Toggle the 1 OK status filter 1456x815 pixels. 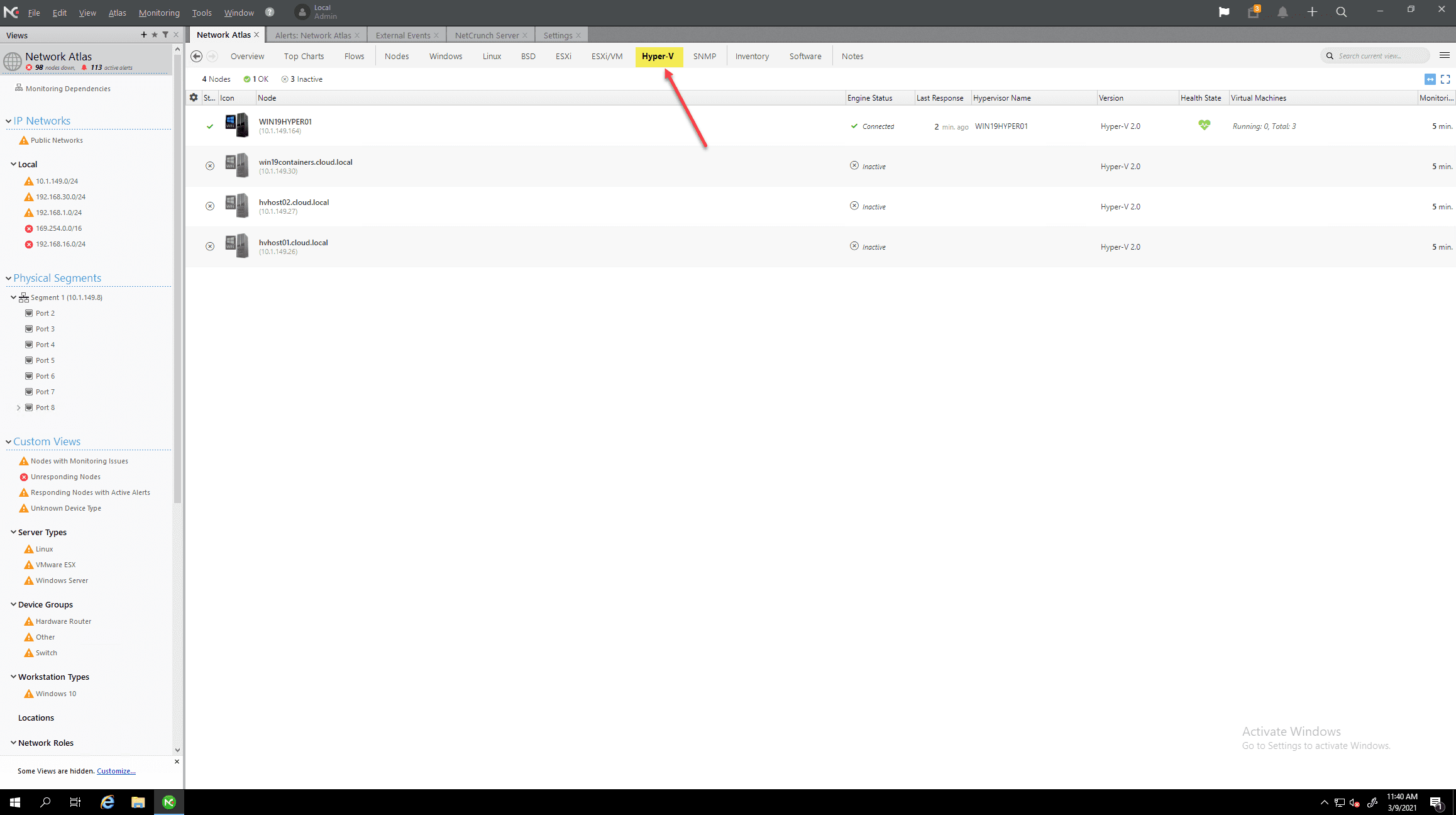pos(256,79)
